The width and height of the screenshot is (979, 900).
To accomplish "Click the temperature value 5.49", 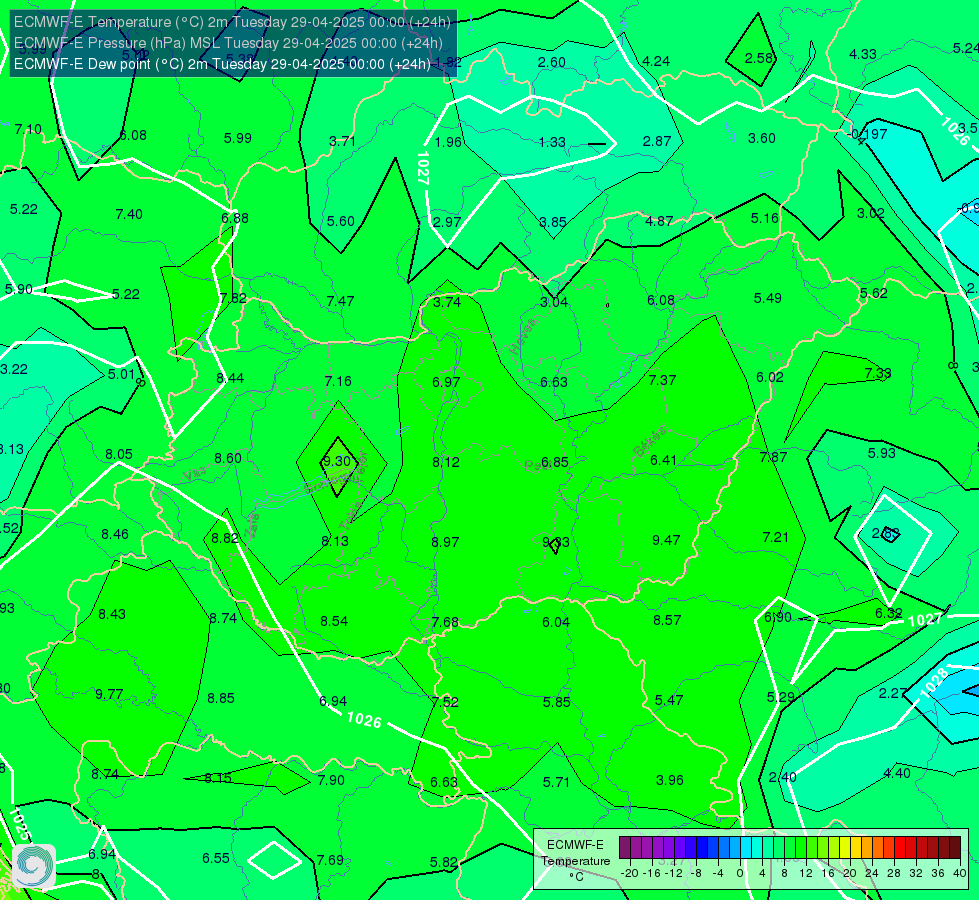I will coord(767,299).
